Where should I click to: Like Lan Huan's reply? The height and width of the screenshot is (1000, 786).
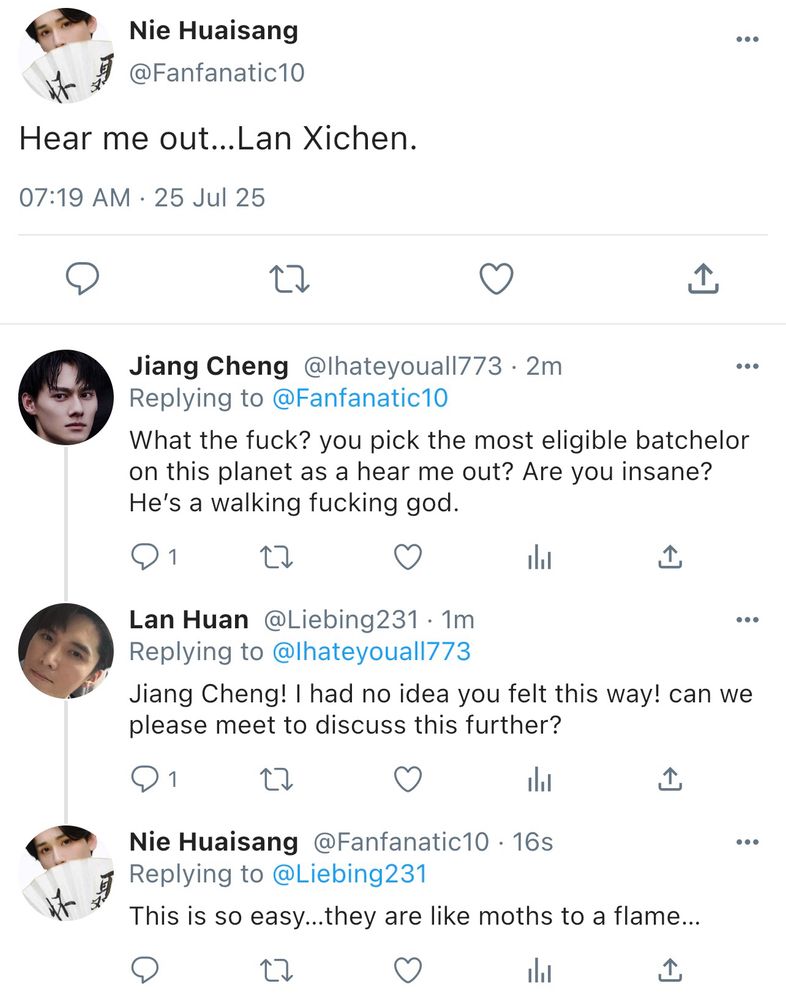407,778
